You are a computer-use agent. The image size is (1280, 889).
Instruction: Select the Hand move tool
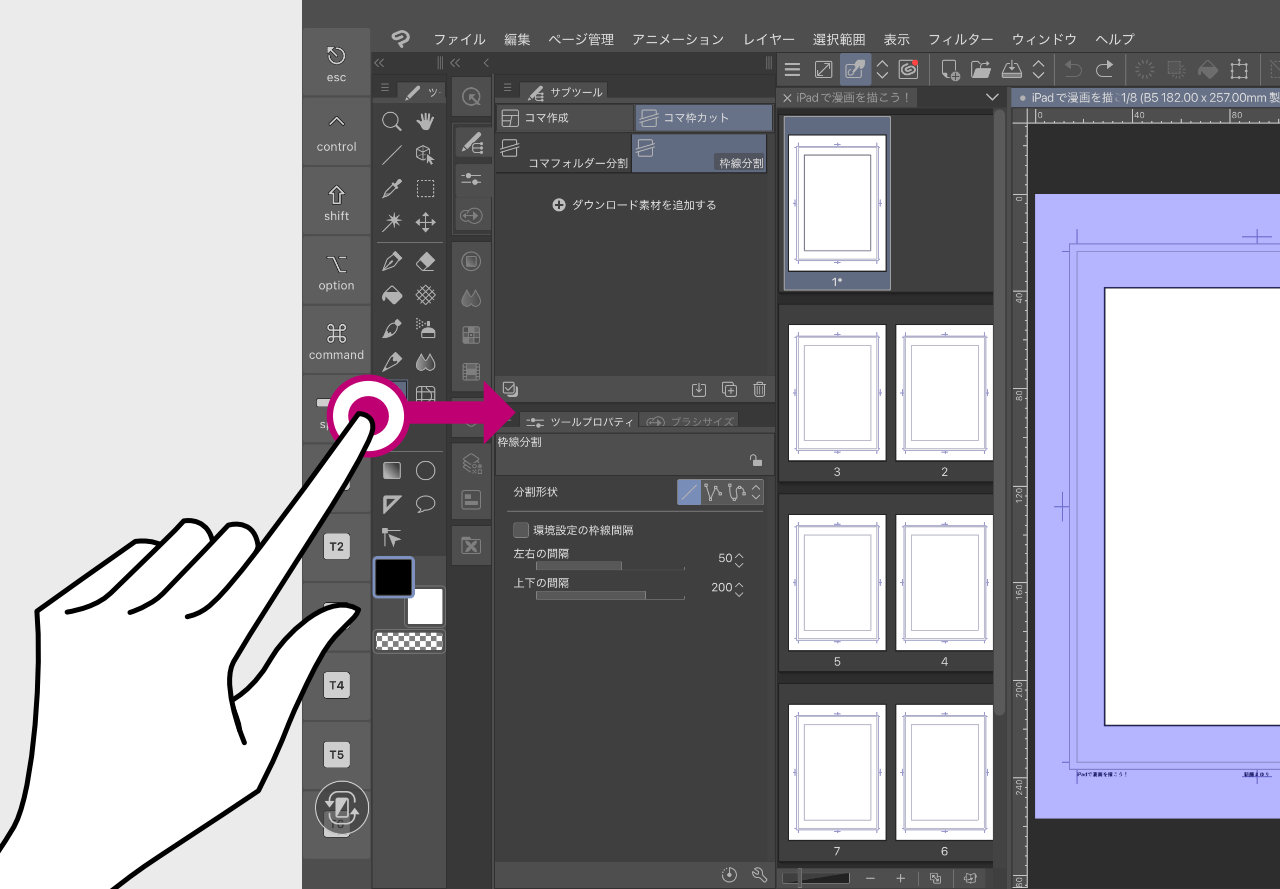(x=425, y=122)
